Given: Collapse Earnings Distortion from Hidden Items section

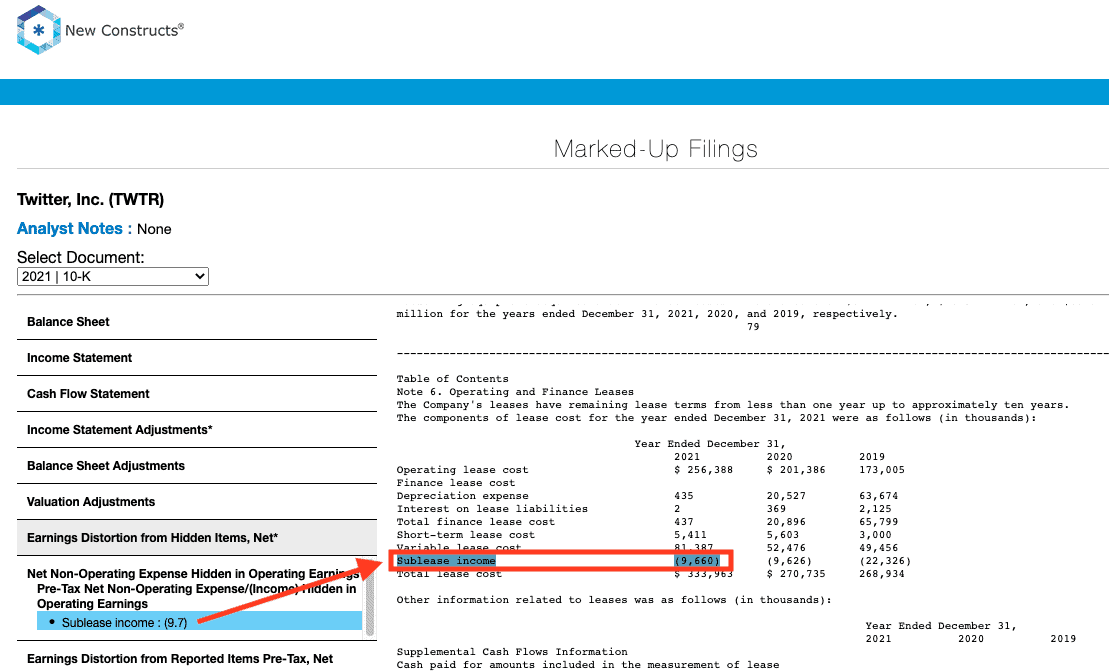Looking at the screenshot, I should coord(197,538).
